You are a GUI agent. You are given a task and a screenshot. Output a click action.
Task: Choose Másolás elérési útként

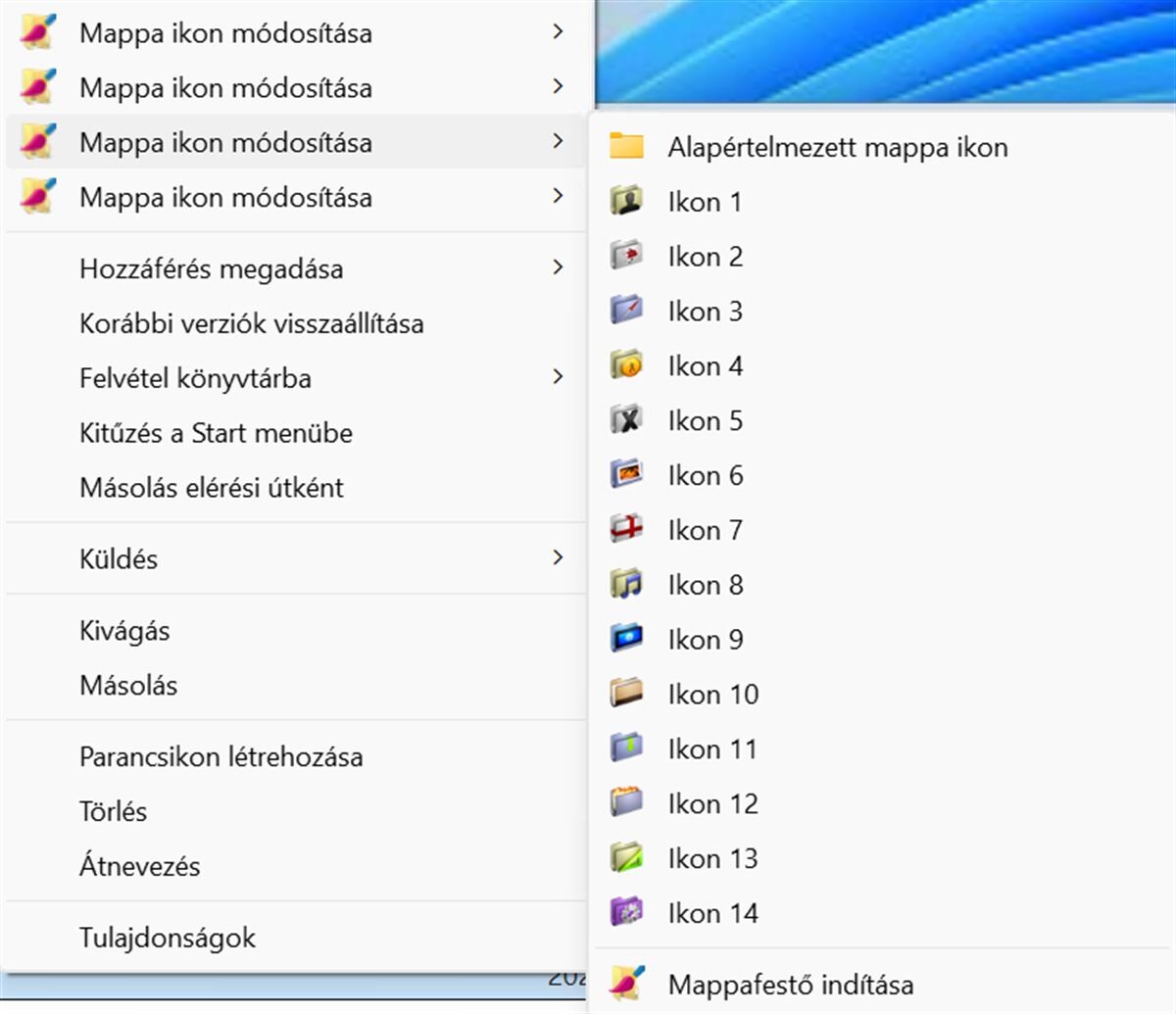click(212, 487)
